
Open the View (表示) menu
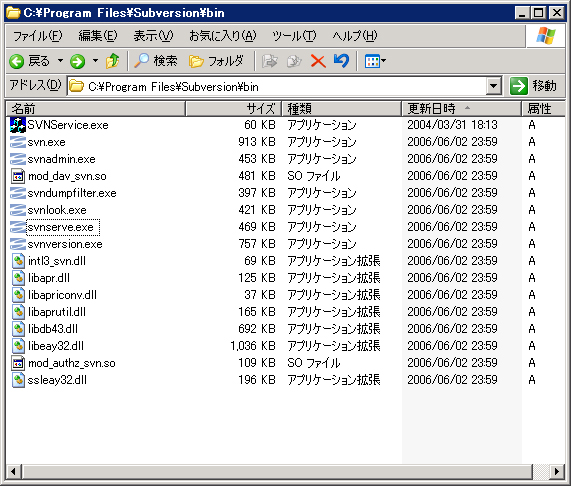(153, 36)
